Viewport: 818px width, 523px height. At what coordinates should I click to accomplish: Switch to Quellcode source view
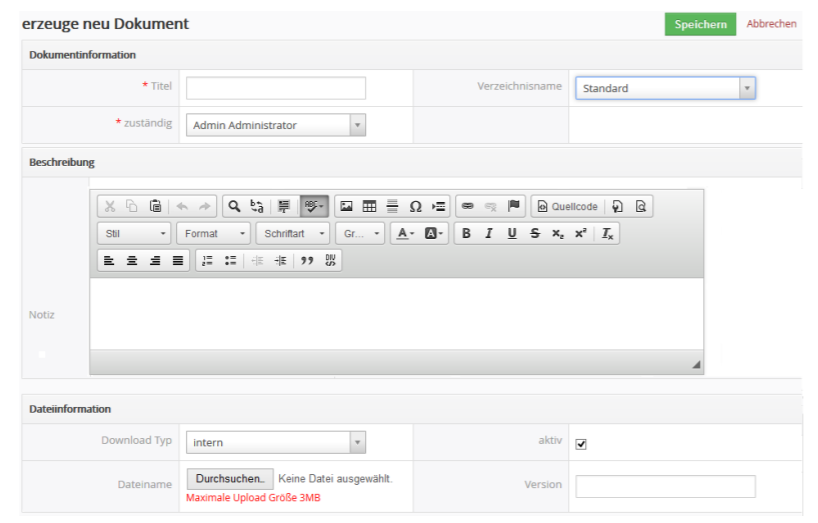(567, 206)
